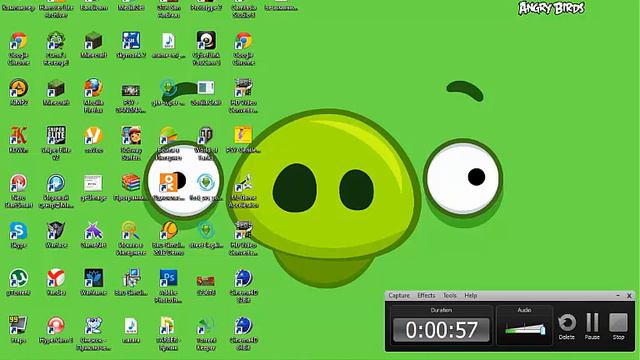
Task: Select the WinRAR books archive icon
Action: (x=131, y=183)
